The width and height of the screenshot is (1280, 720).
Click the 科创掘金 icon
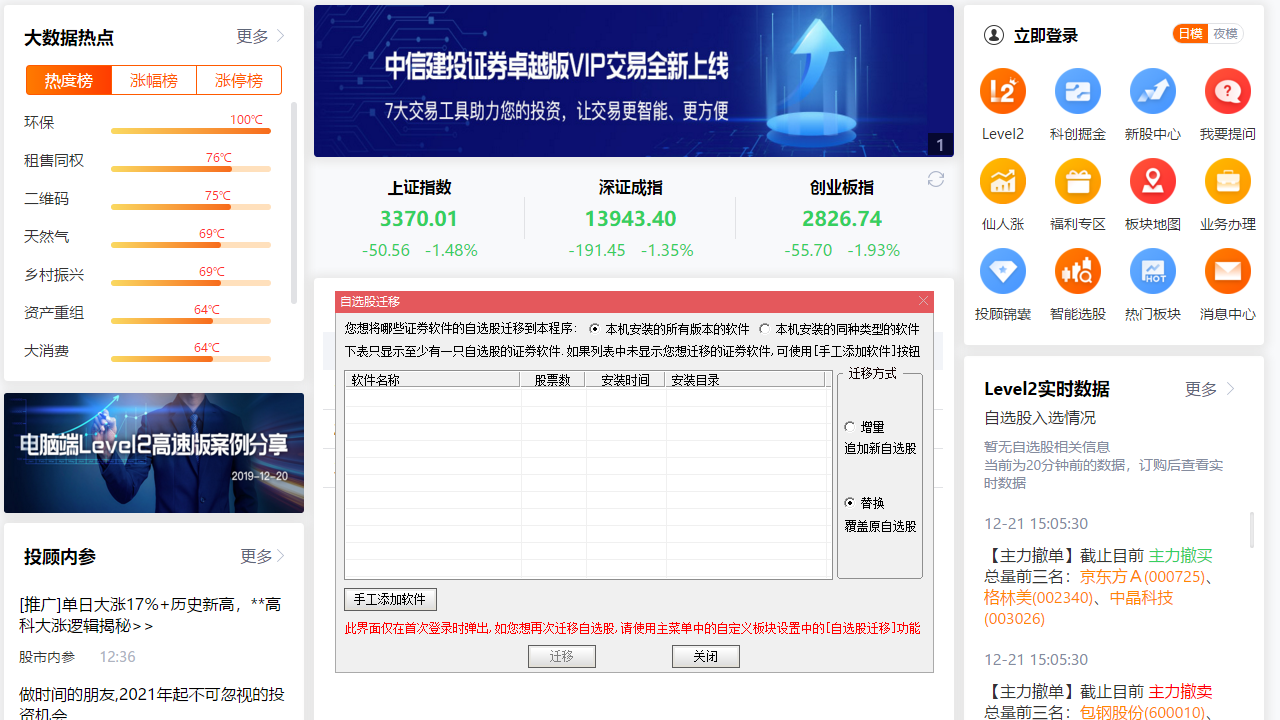[x=1078, y=92]
